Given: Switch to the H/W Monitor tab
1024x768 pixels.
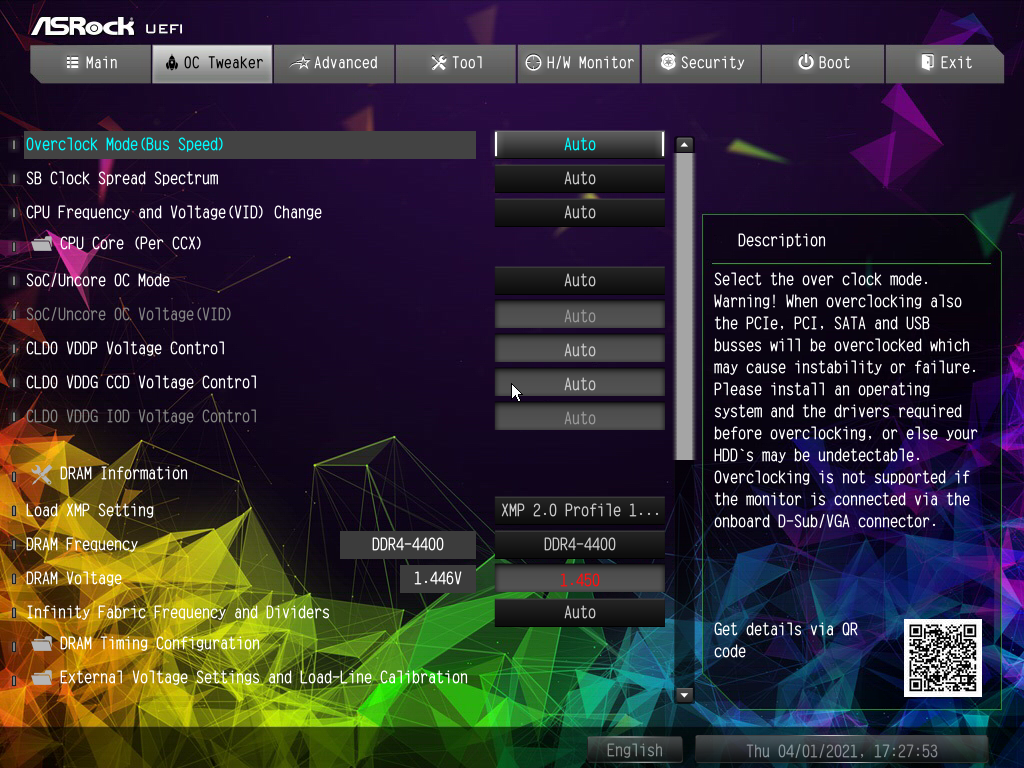Looking at the screenshot, I should point(579,63).
